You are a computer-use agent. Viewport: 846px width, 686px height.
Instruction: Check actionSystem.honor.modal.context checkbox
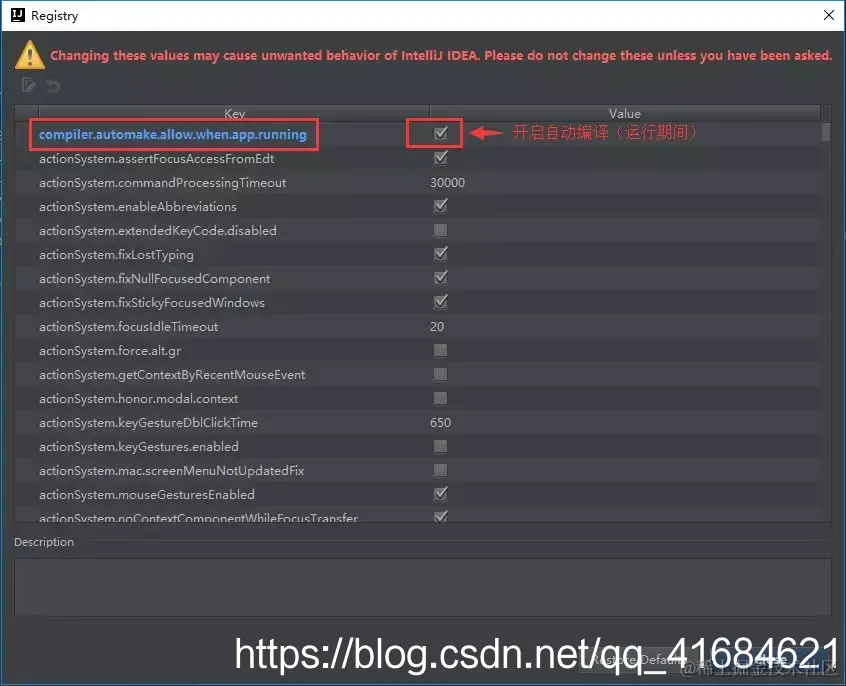click(440, 398)
